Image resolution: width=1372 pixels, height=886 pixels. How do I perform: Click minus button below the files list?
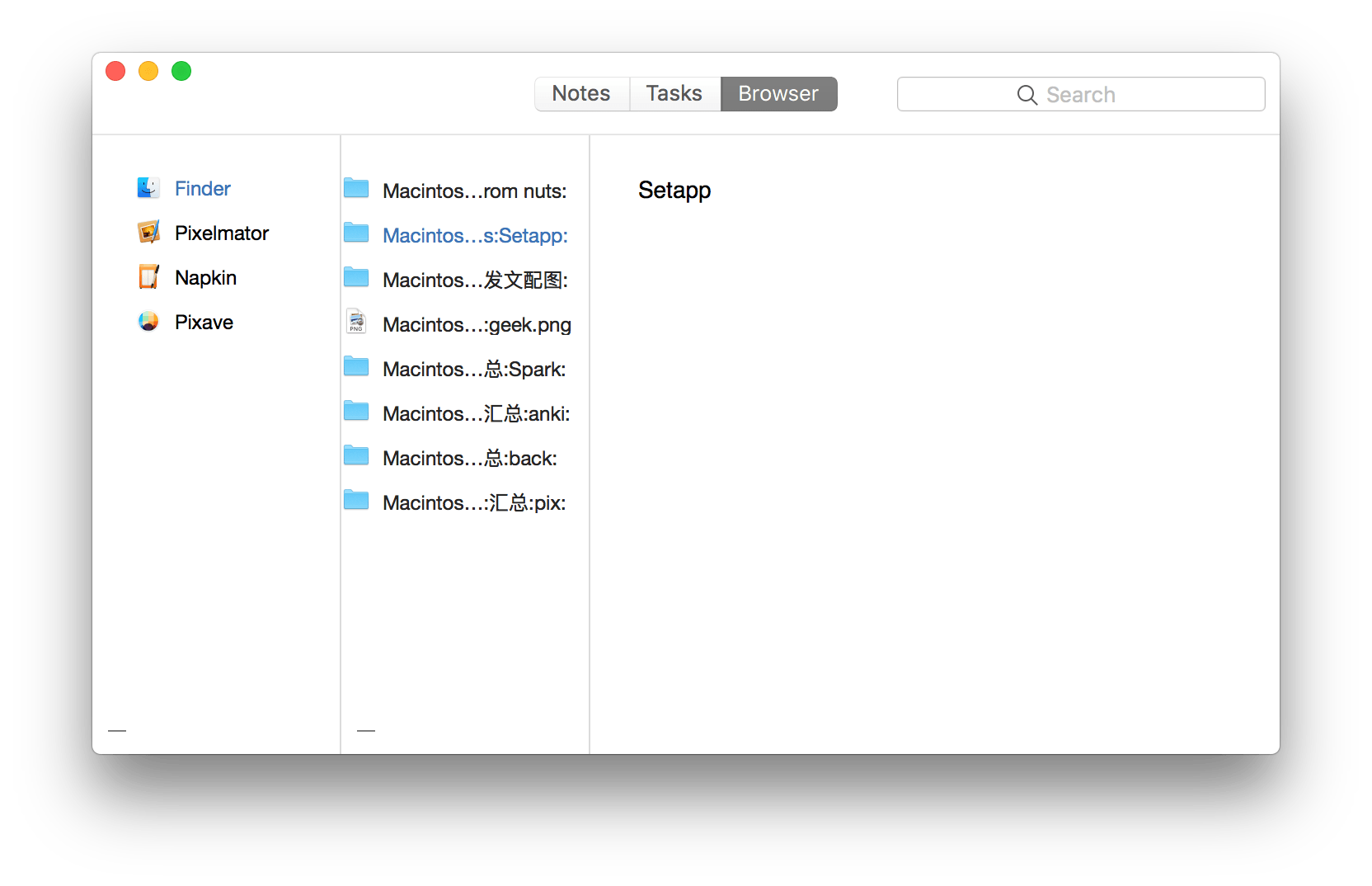coord(366,730)
